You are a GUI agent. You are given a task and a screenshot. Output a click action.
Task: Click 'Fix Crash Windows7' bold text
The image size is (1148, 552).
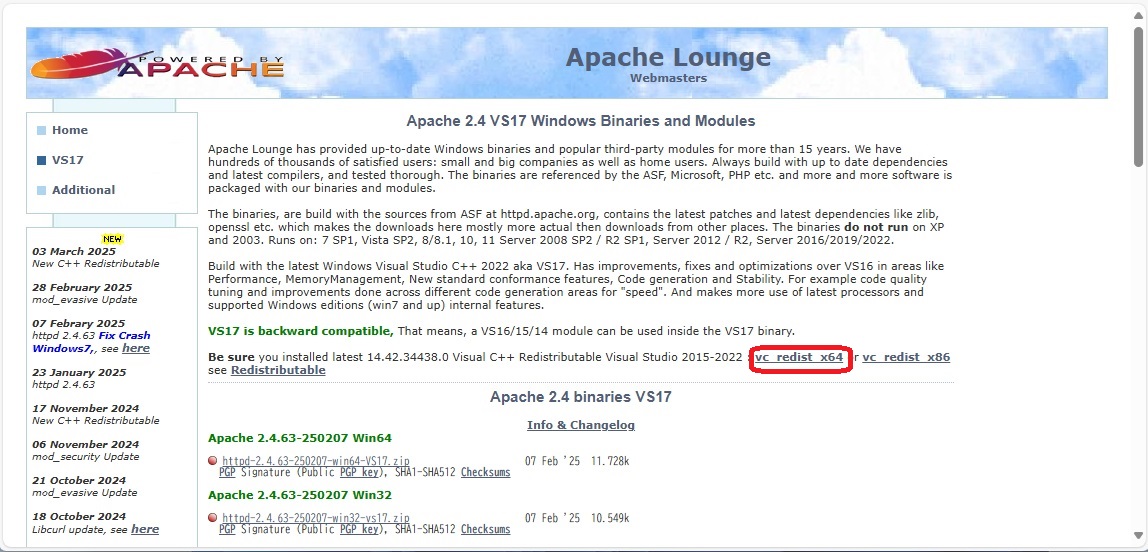coord(92,342)
